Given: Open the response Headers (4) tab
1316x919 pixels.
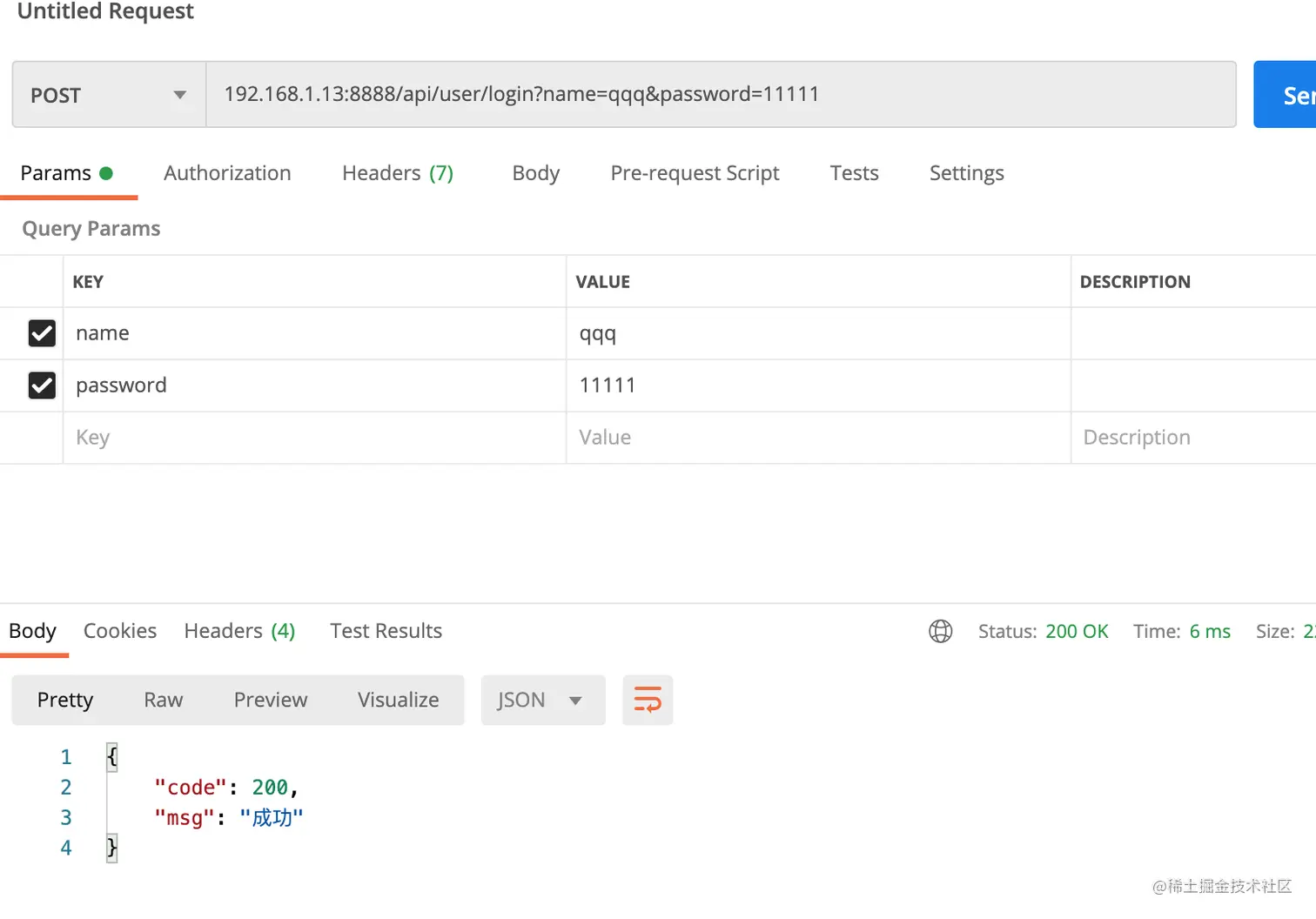Looking at the screenshot, I should click(x=239, y=631).
